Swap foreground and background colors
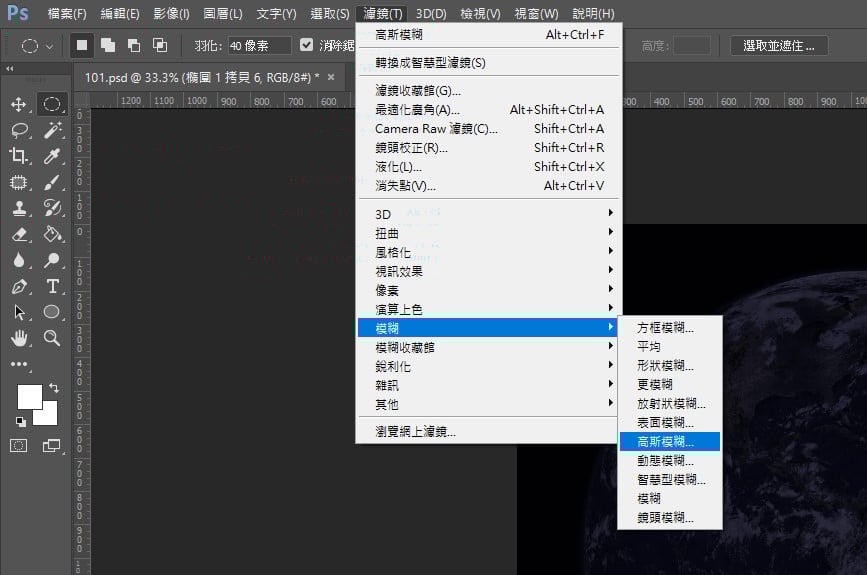The image size is (867, 575). click(x=53, y=387)
